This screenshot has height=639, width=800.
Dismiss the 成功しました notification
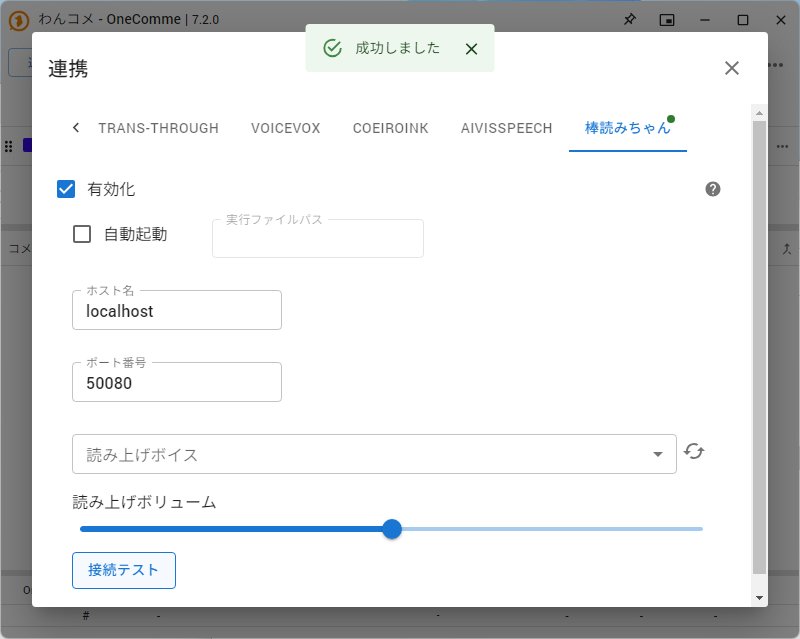point(471,49)
